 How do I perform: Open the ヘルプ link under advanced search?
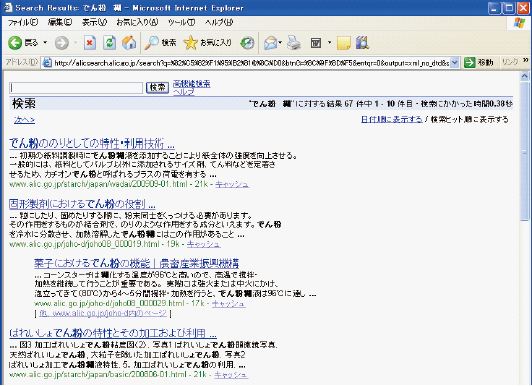pos(184,92)
